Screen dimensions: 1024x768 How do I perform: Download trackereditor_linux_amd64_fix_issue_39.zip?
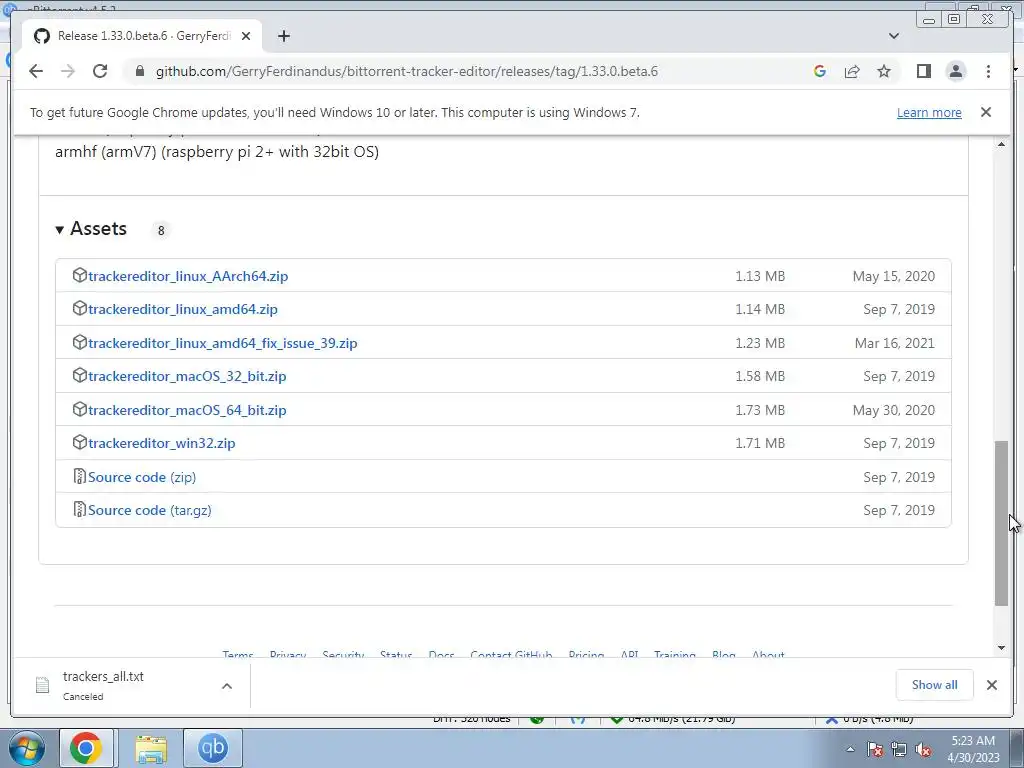coord(223,344)
